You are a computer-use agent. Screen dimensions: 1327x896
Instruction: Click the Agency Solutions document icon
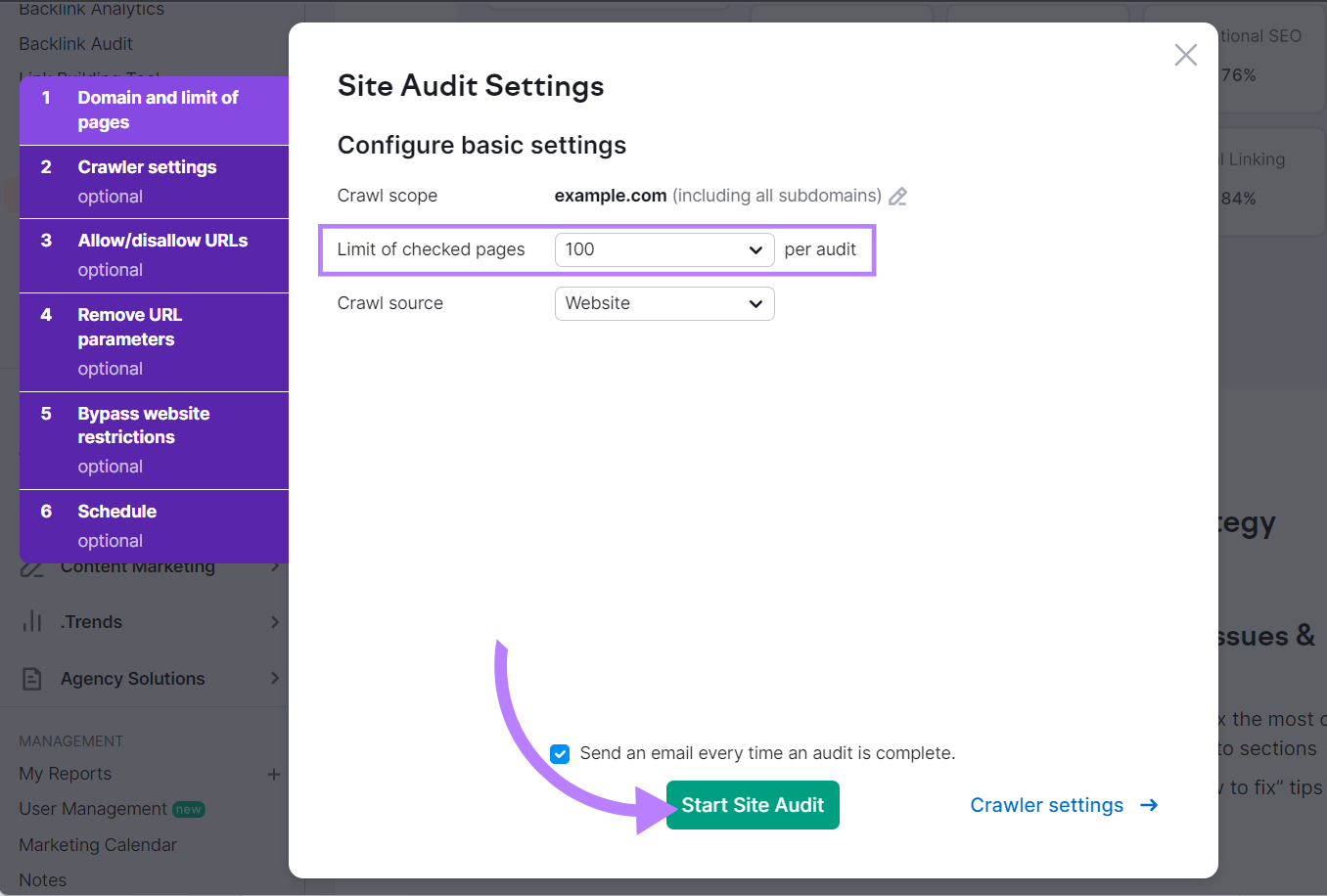pos(32,679)
